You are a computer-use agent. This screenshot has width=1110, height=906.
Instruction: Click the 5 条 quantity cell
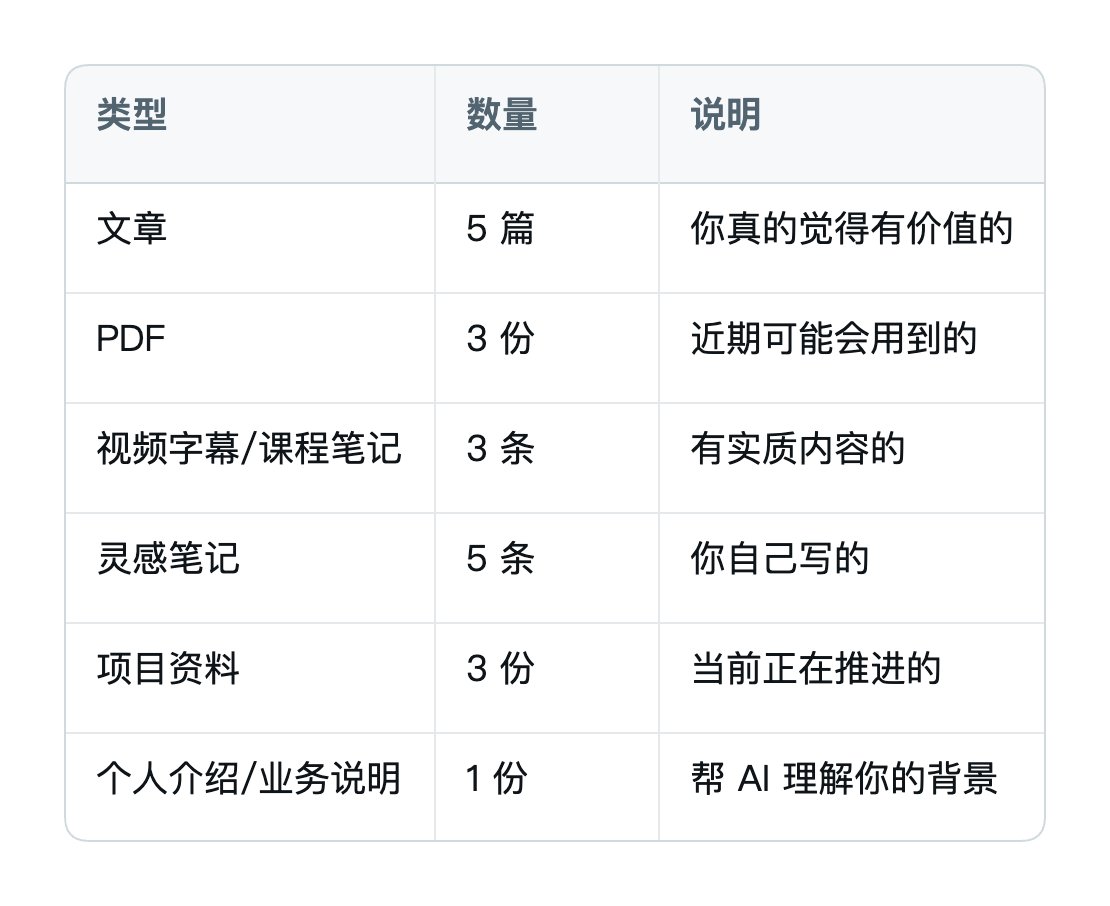point(547,568)
